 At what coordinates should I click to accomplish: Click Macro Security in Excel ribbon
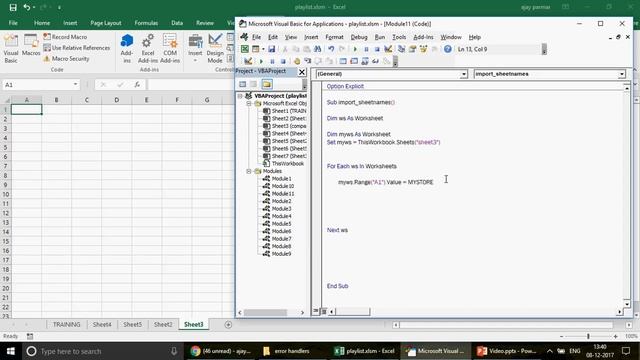click(x=67, y=59)
